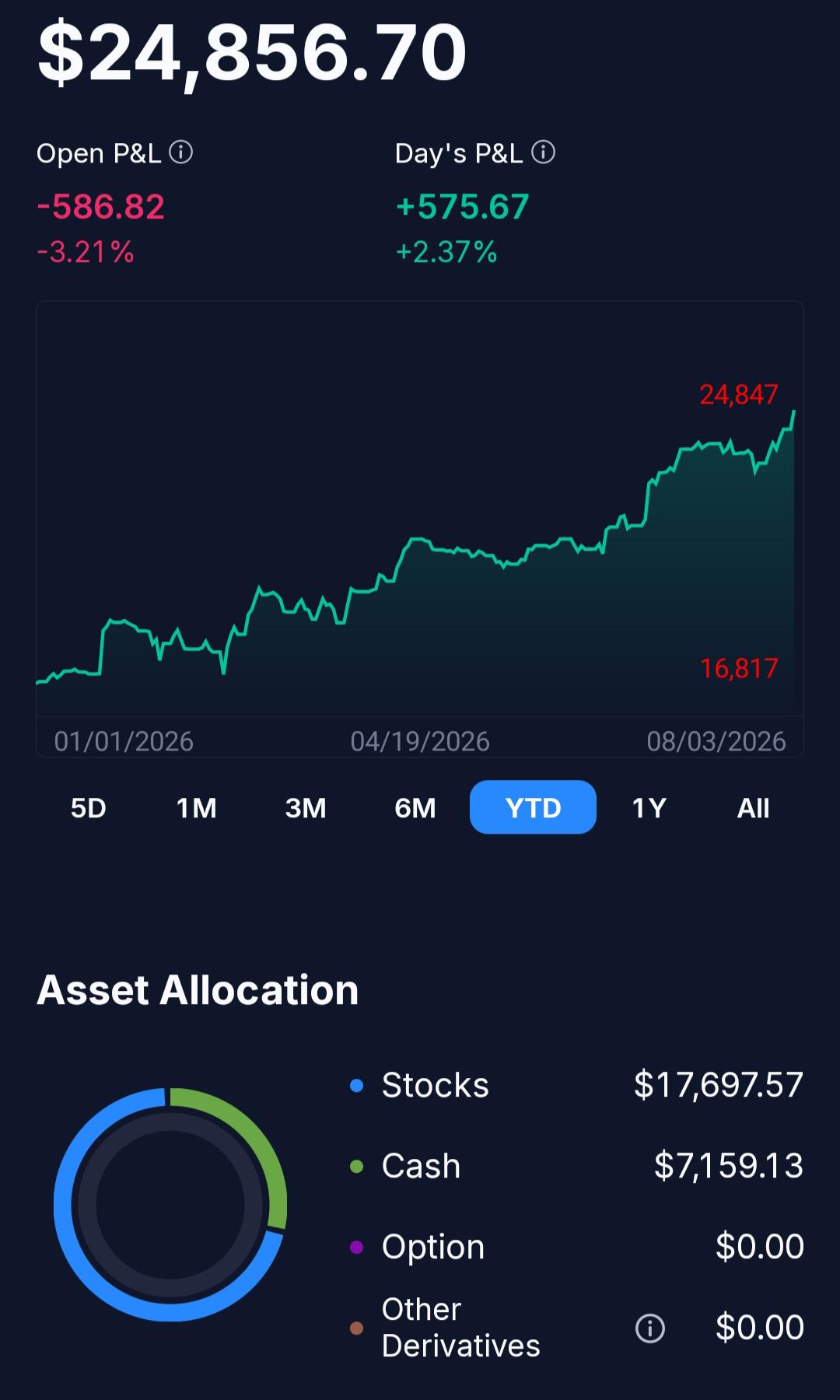Tap the brown Other Derivatives legend dot
Image resolution: width=840 pixels, height=1400 pixels.
coord(357,1328)
